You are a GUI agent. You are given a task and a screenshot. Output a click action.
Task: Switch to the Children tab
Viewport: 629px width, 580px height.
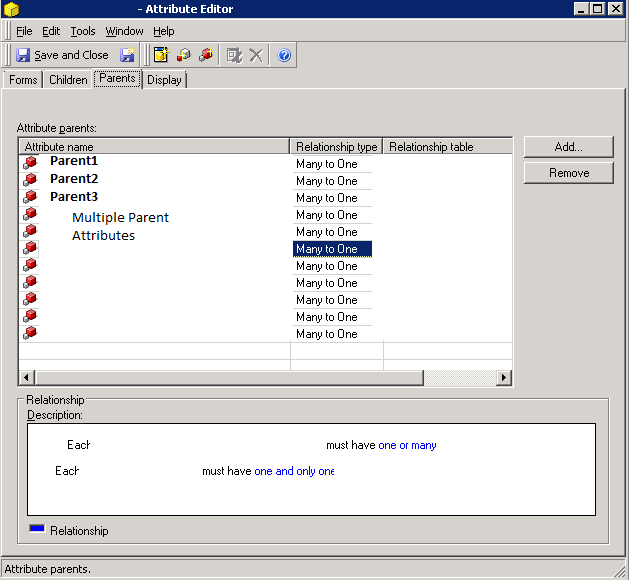pos(68,80)
